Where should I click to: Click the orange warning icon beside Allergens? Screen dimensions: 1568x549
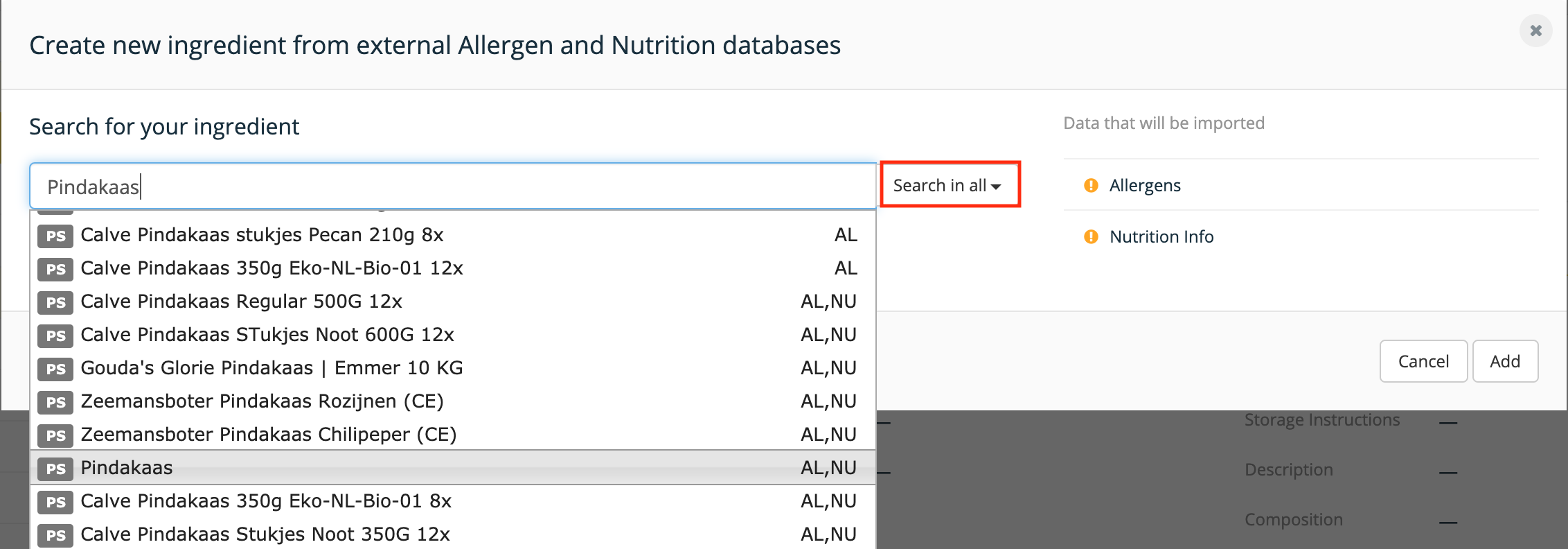tap(1091, 185)
